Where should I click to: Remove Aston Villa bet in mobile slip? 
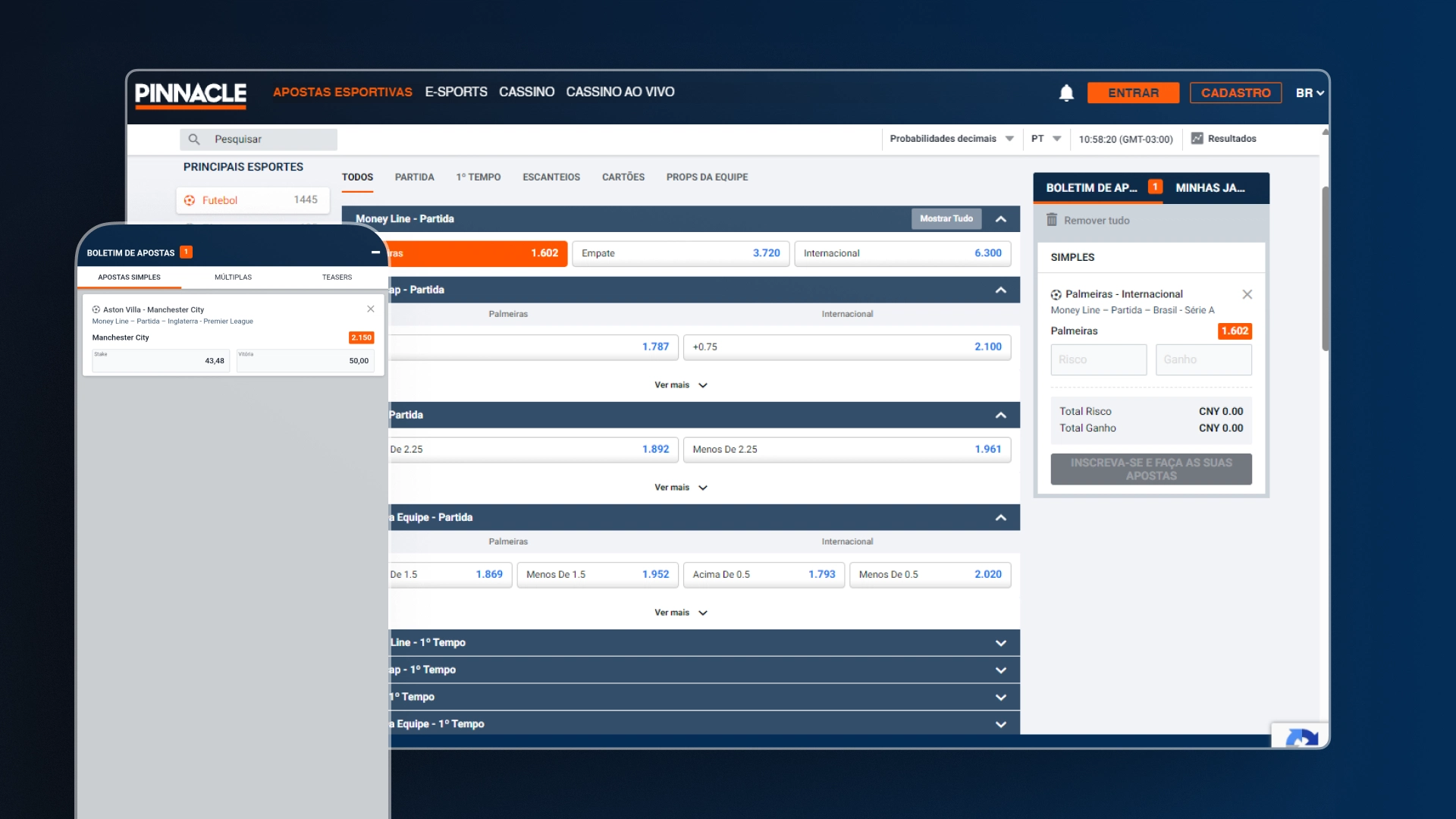tap(371, 309)
